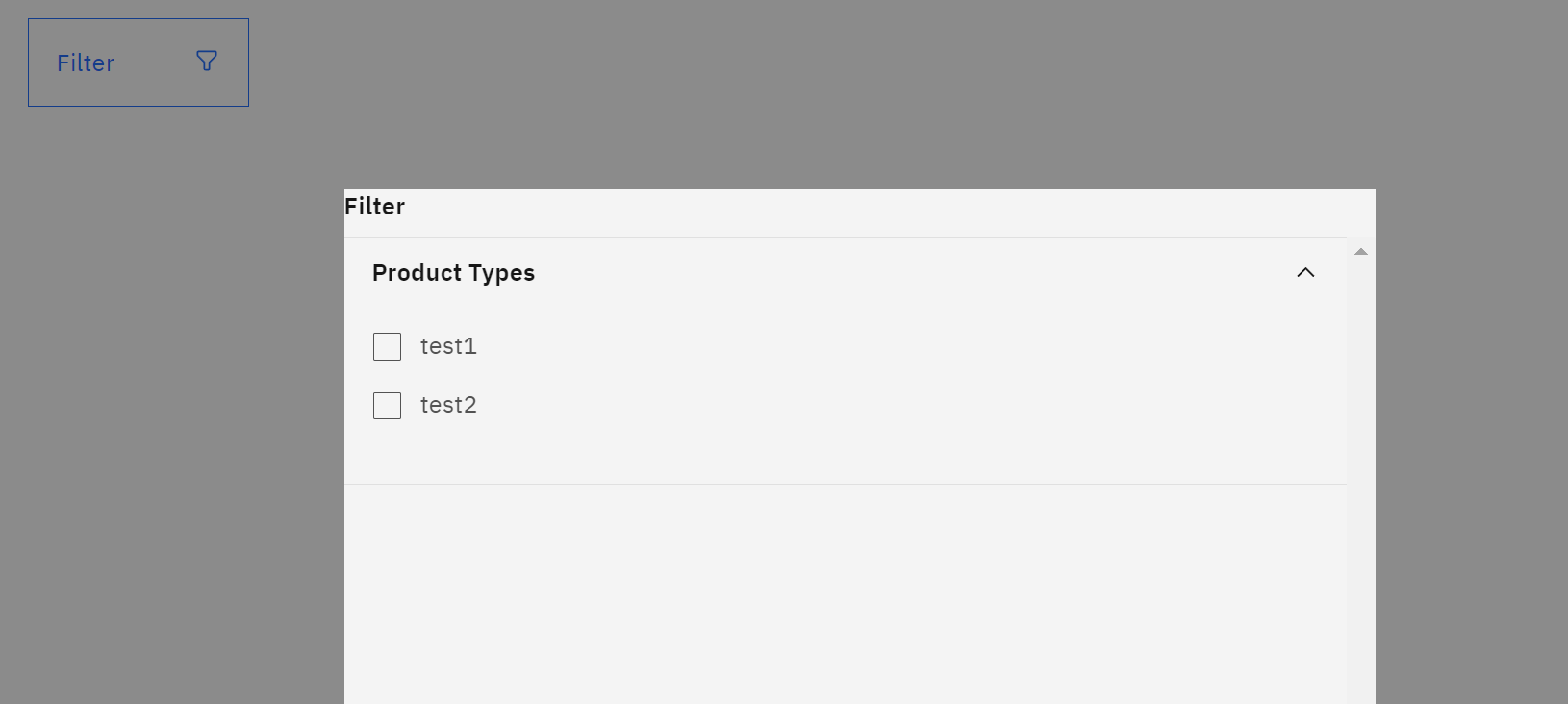Select the test1 label text

pyautogui.click(x=448, y=346)
